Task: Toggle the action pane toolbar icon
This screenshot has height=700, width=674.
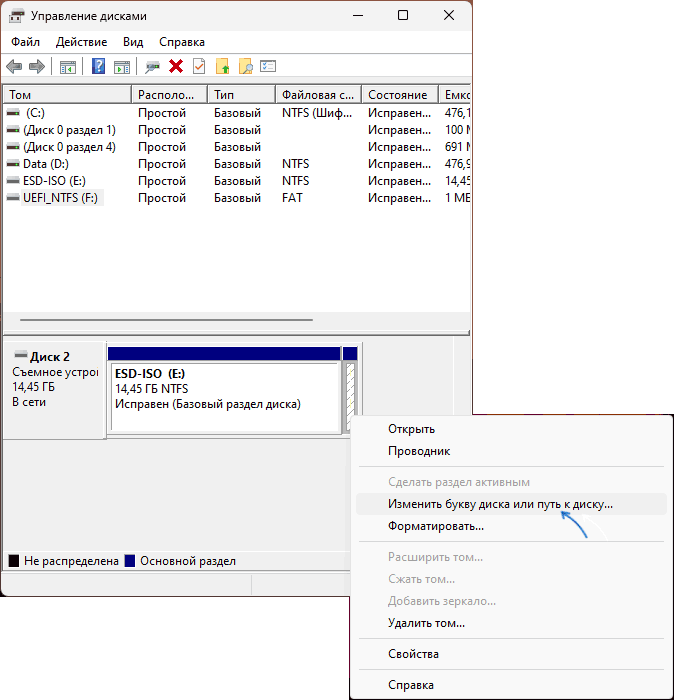Action: point(122,67)
